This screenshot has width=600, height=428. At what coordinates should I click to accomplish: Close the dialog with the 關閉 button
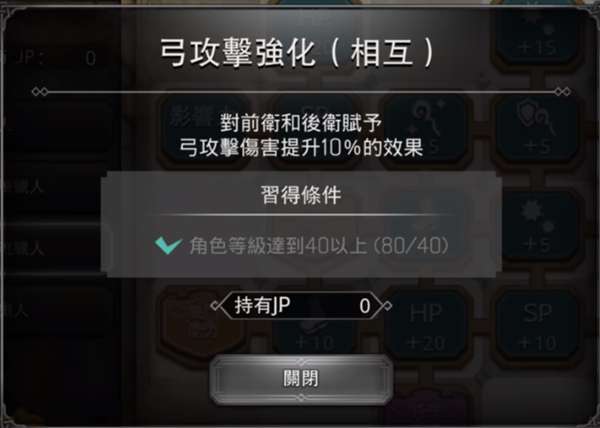point(301,379)
